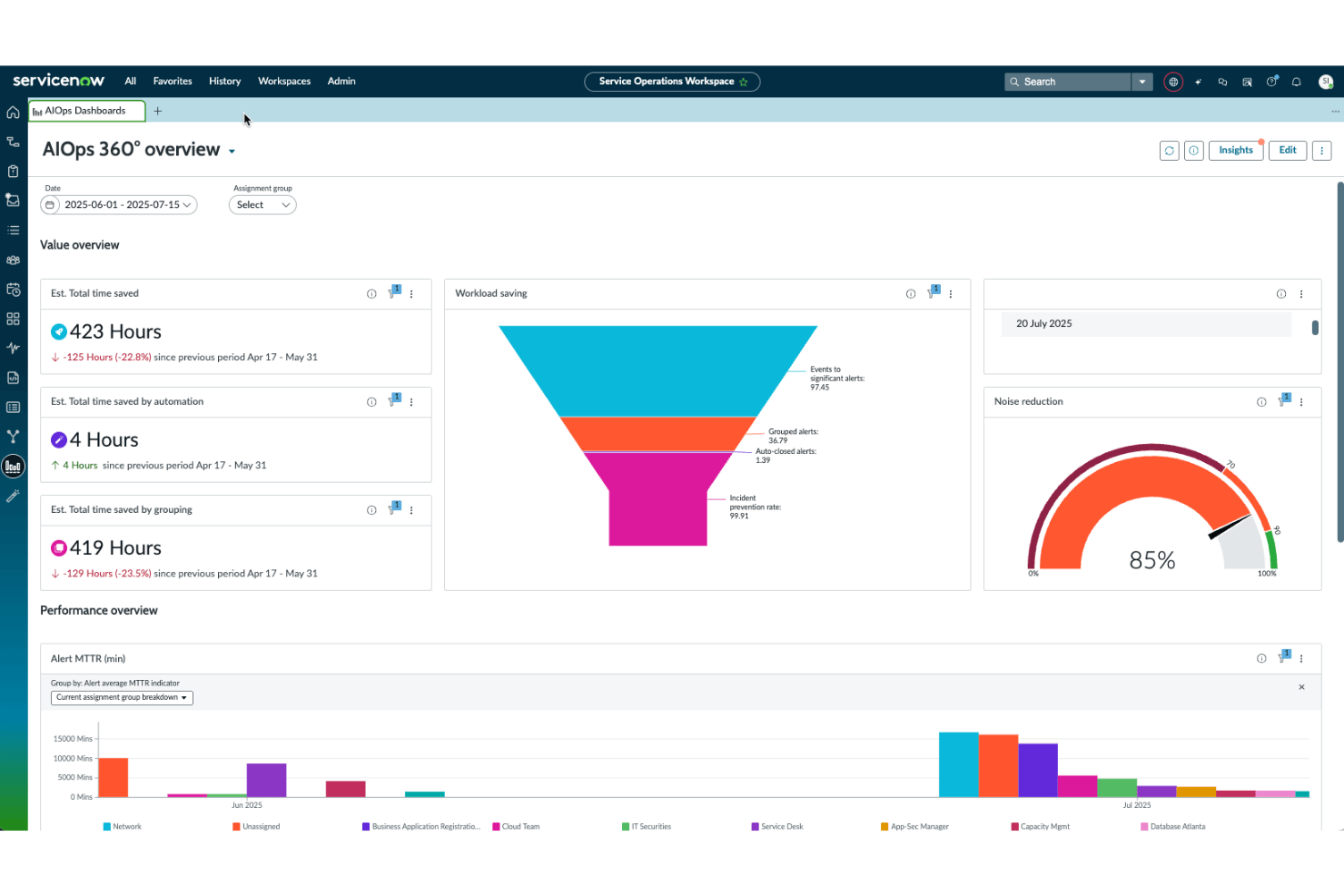Image resolution: width=1344 pixels, height=896 pixels.
Task: Add a new tab with plus button
Action: [x=158, y=111]
